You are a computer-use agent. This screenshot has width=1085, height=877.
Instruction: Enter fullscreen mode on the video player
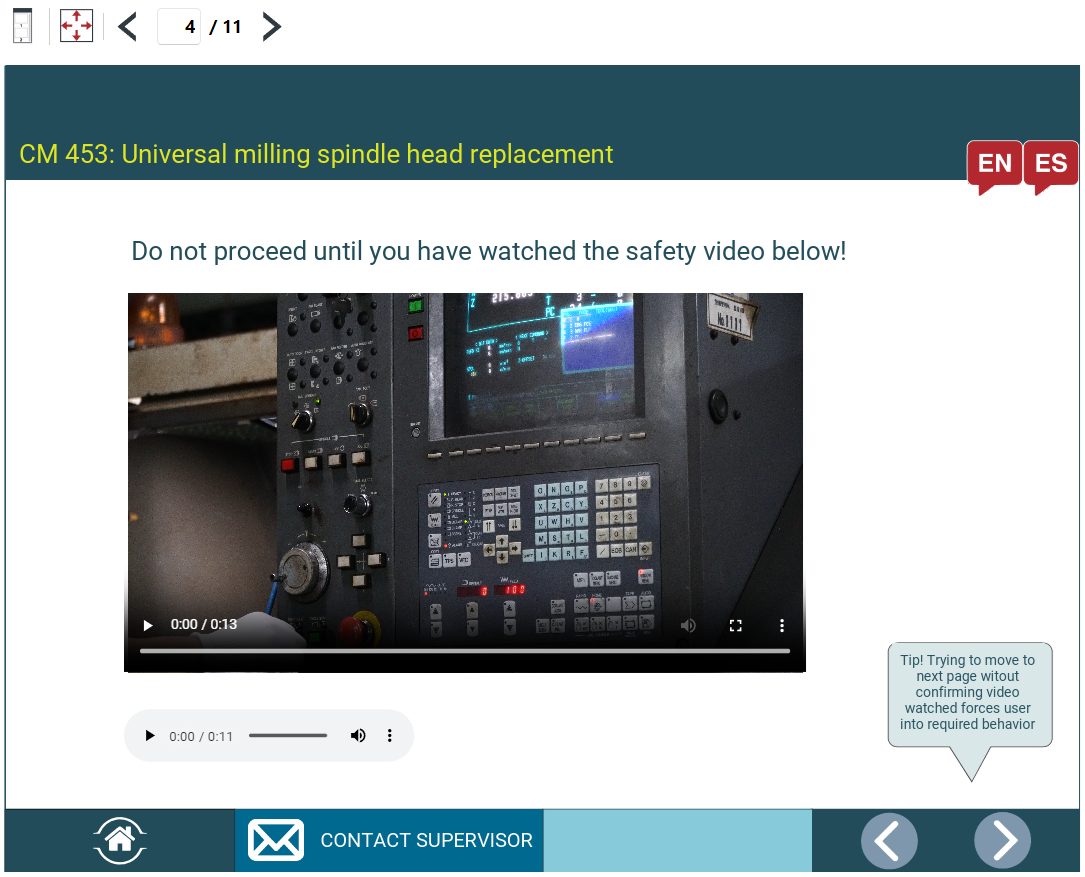click(736, 624)
